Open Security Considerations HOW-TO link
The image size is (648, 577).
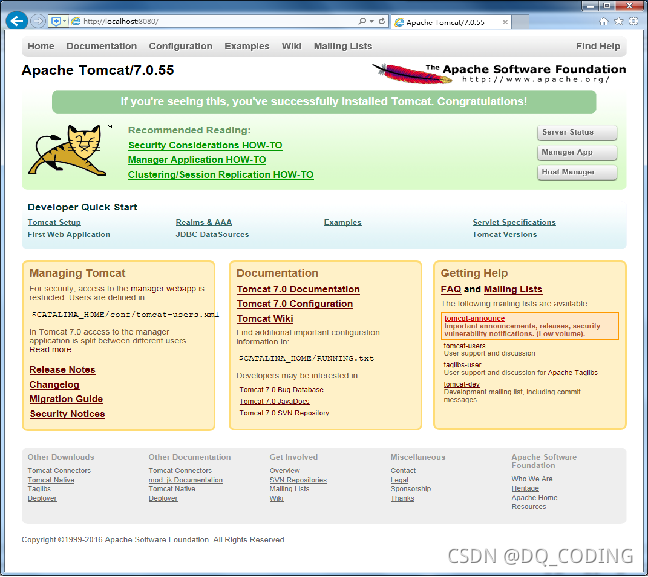pos(205,145)
